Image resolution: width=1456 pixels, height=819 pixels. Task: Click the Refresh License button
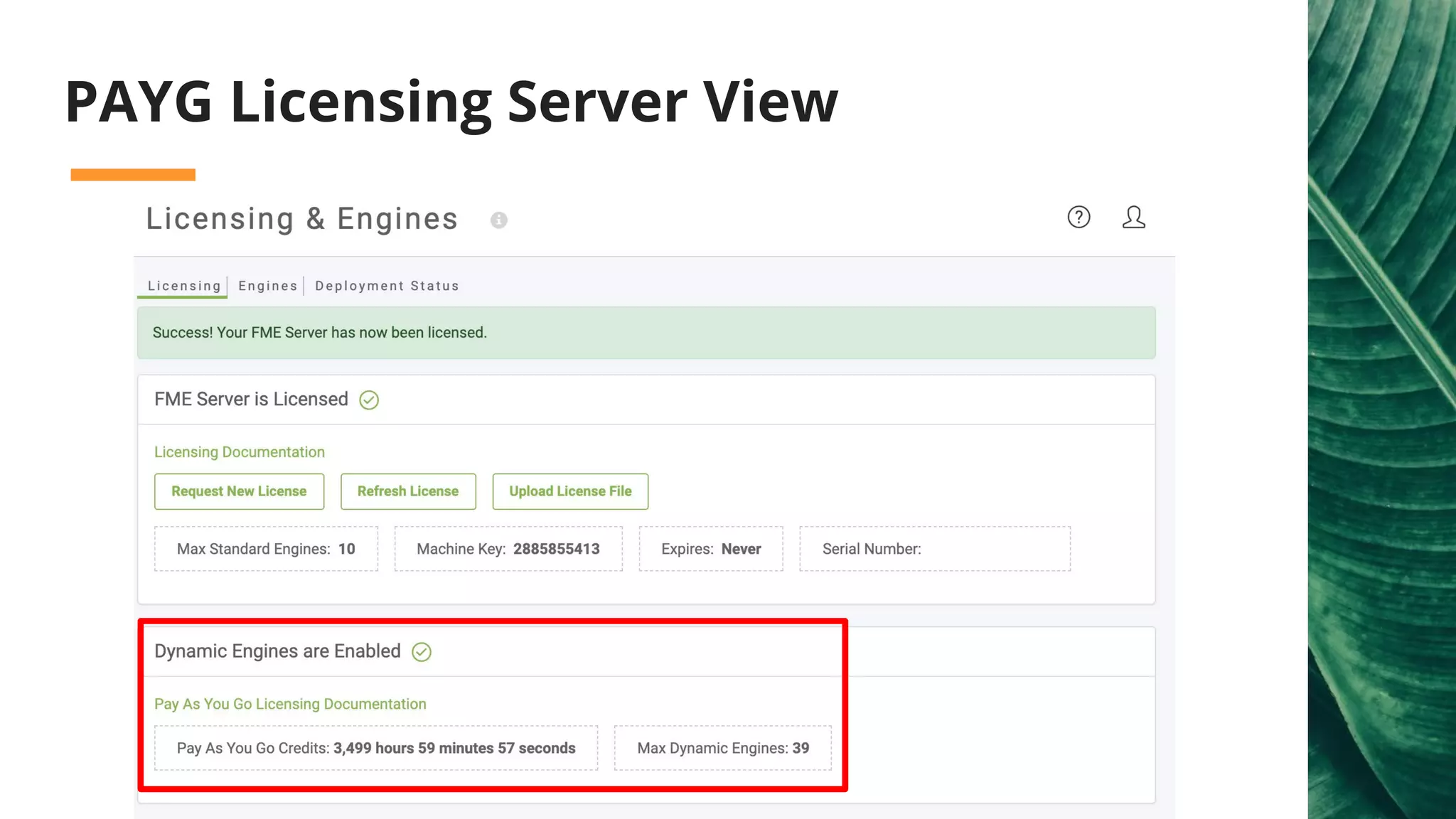[408, 491]
